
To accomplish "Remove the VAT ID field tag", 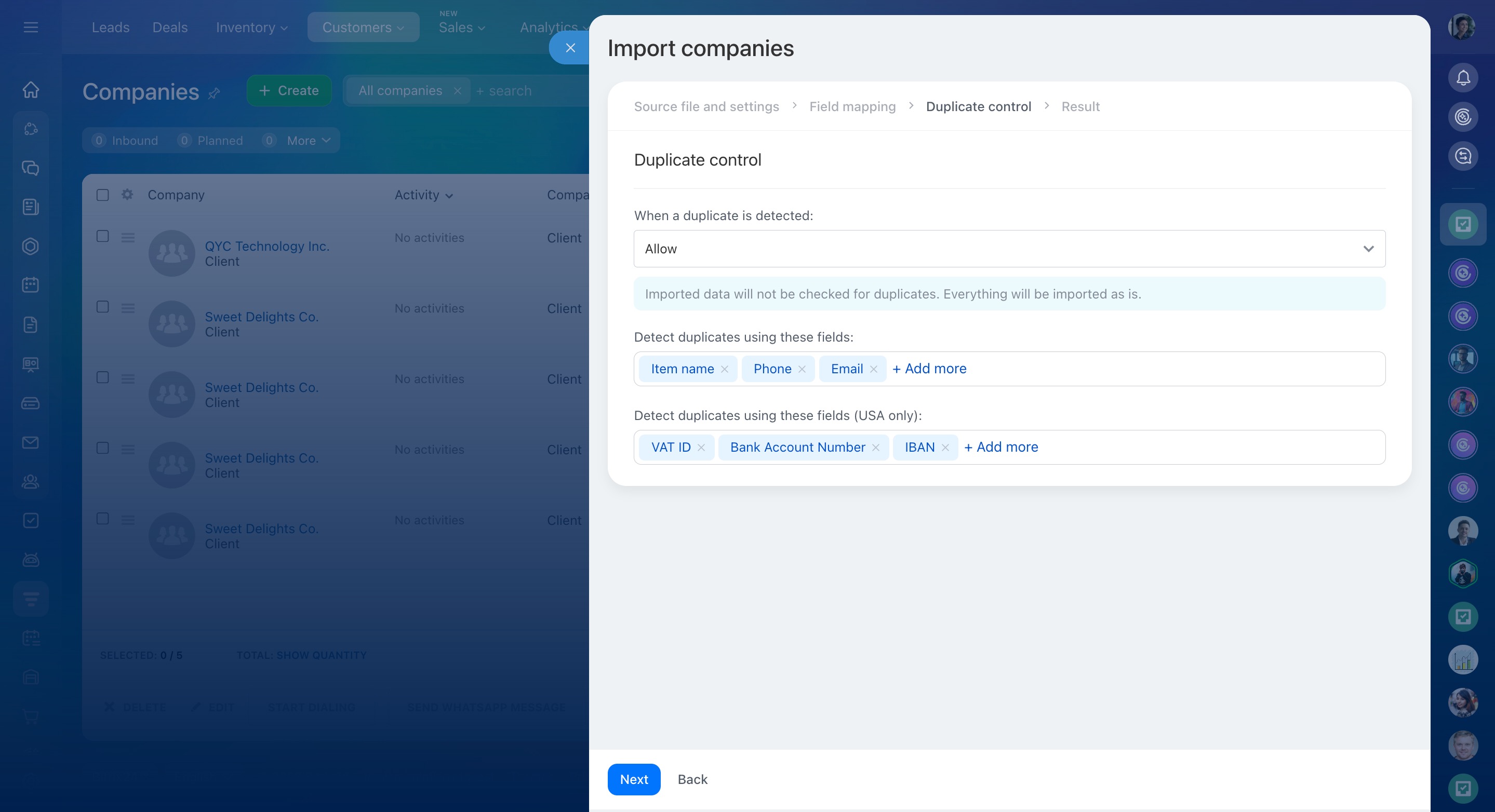I will point(701,447).
